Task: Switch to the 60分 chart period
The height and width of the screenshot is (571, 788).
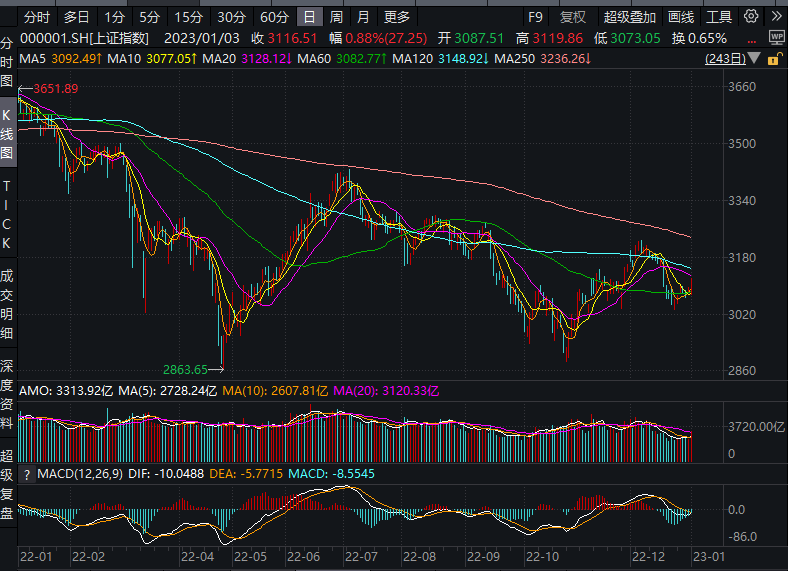Action: click(x=274, y=17)
